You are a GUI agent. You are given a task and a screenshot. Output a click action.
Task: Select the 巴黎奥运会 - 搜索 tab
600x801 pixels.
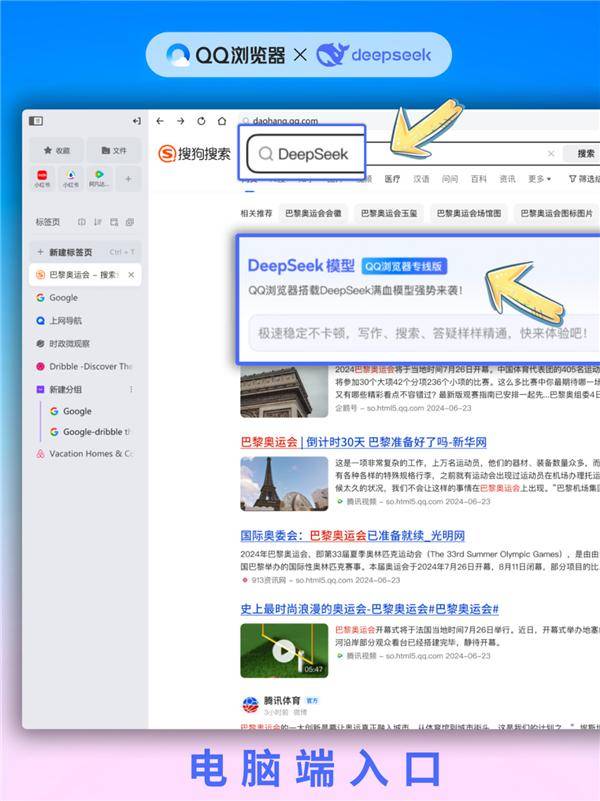[x=85, y=275]
